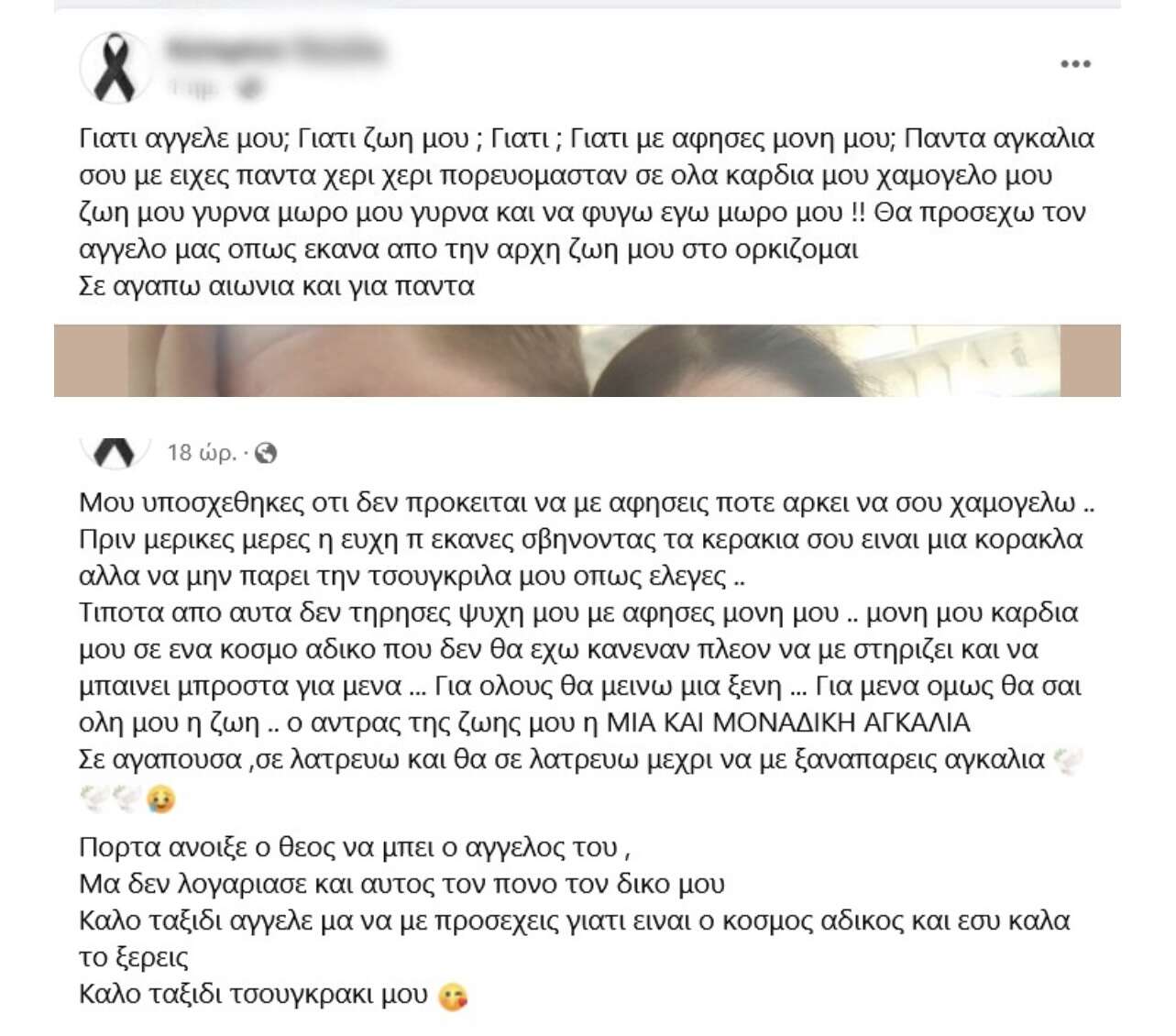Click the line "Σε αγαπω αιωνια και για παντα"

coord(277,286)
